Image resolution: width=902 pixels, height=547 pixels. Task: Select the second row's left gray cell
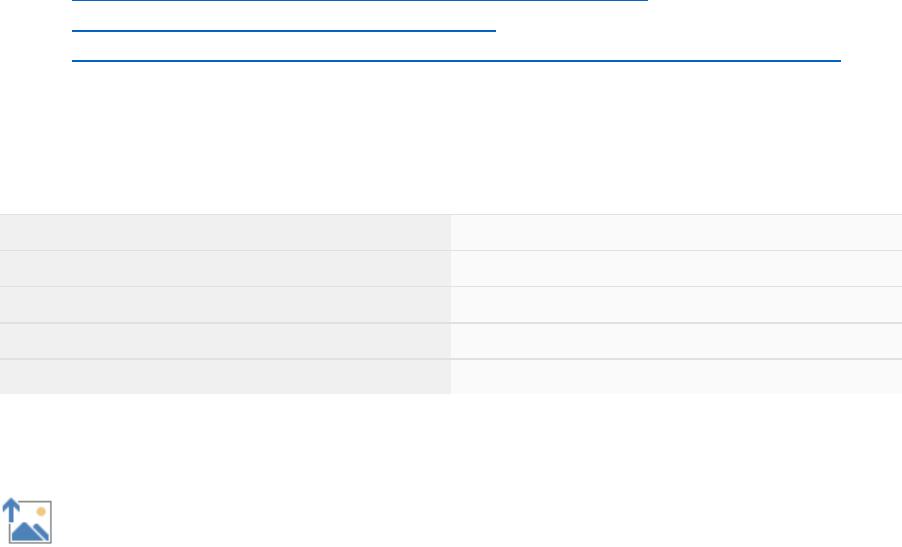pyautogui.click(x=225, y=268)
